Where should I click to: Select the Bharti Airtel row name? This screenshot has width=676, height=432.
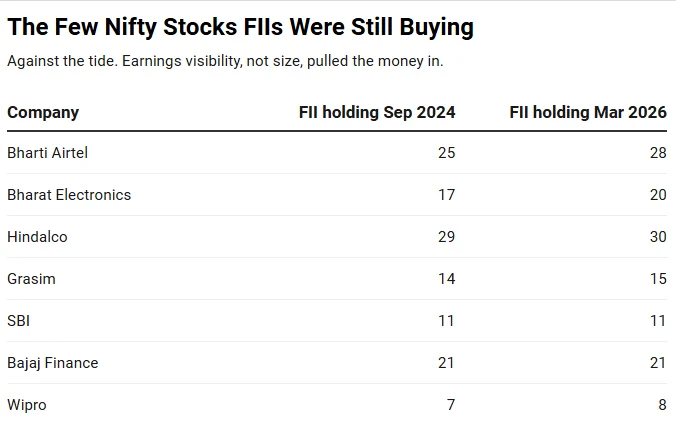(x=47, y=153)
